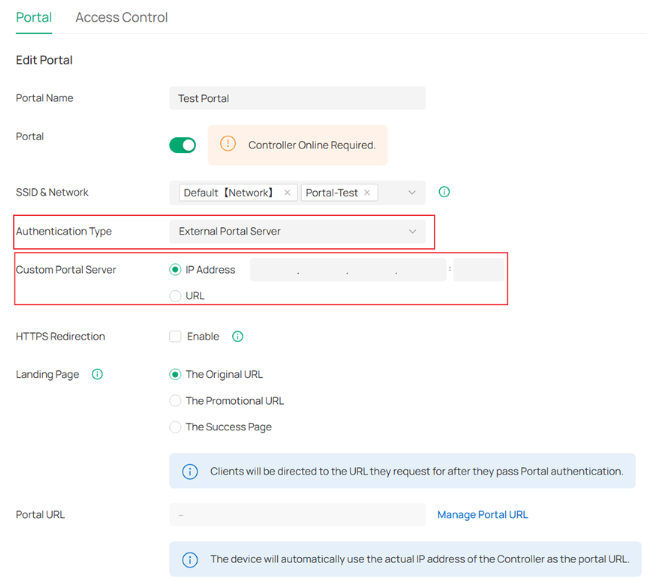Click info icon in Controller IP notice

(190, 560)
